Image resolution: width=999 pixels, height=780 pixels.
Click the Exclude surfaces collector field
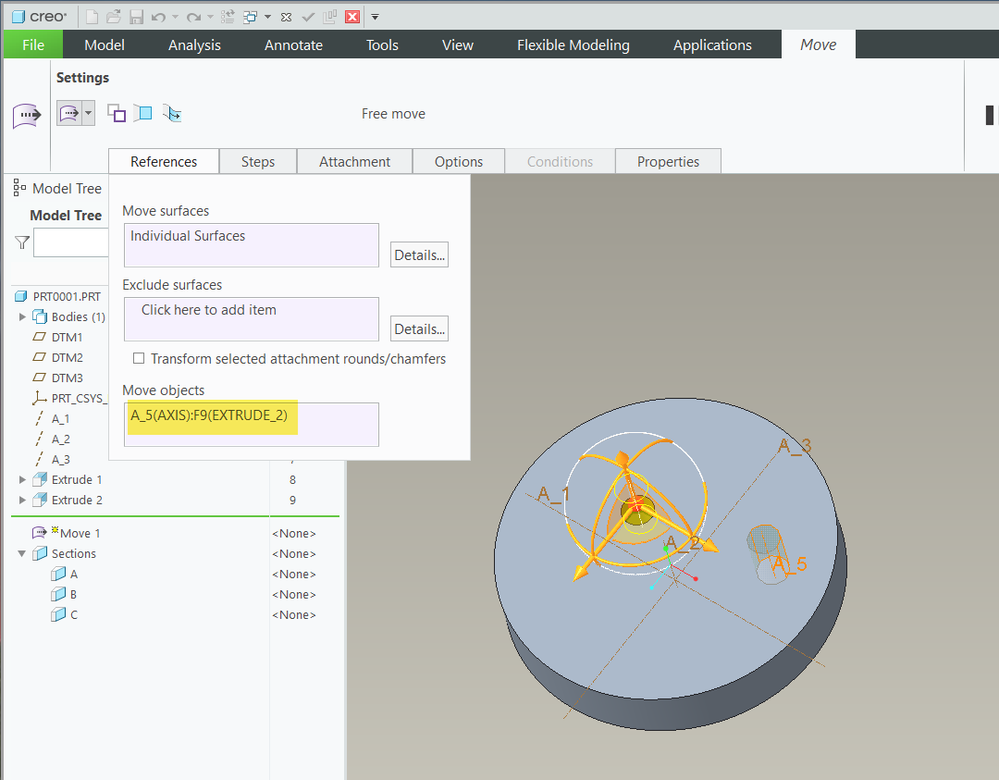[x=250, y=319]
